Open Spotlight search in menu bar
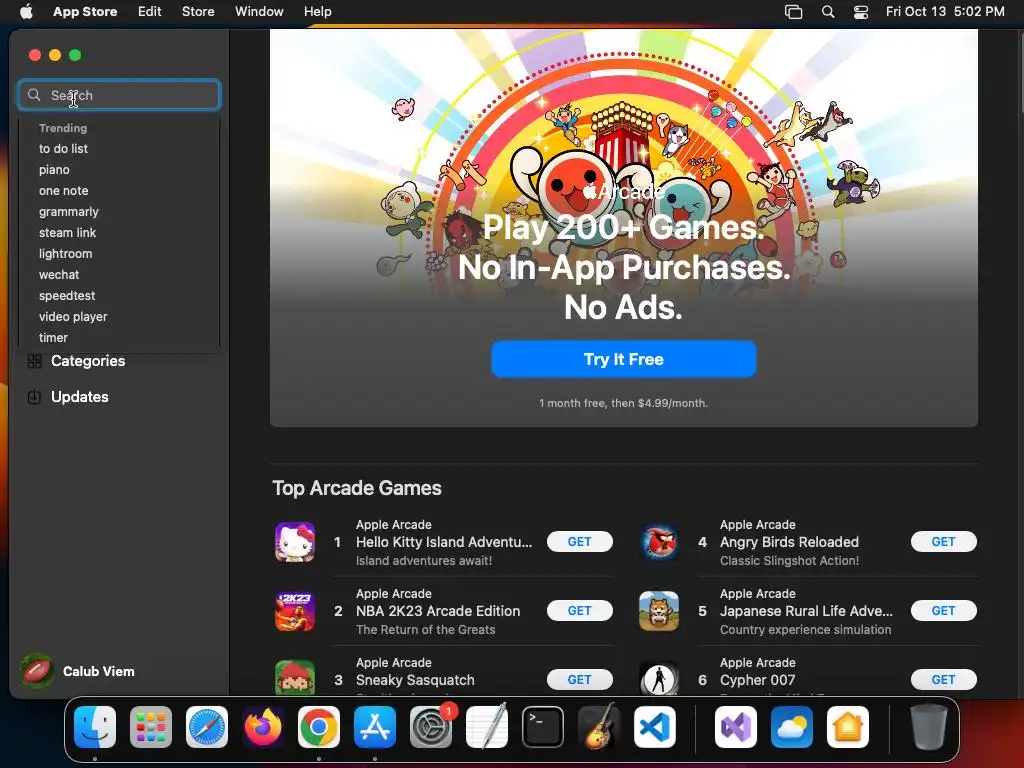 point(828,12)
